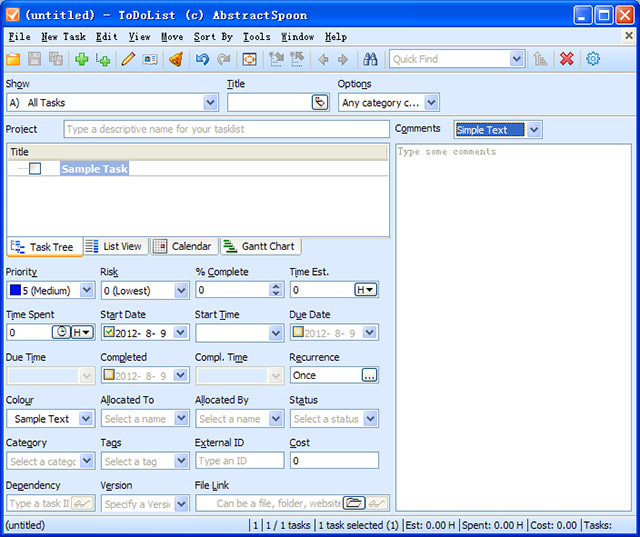Image resolution: width=640 pixels, height=537 pixels.
Task: Start the Time Spent clock timer
Action: tap(61, 332)
